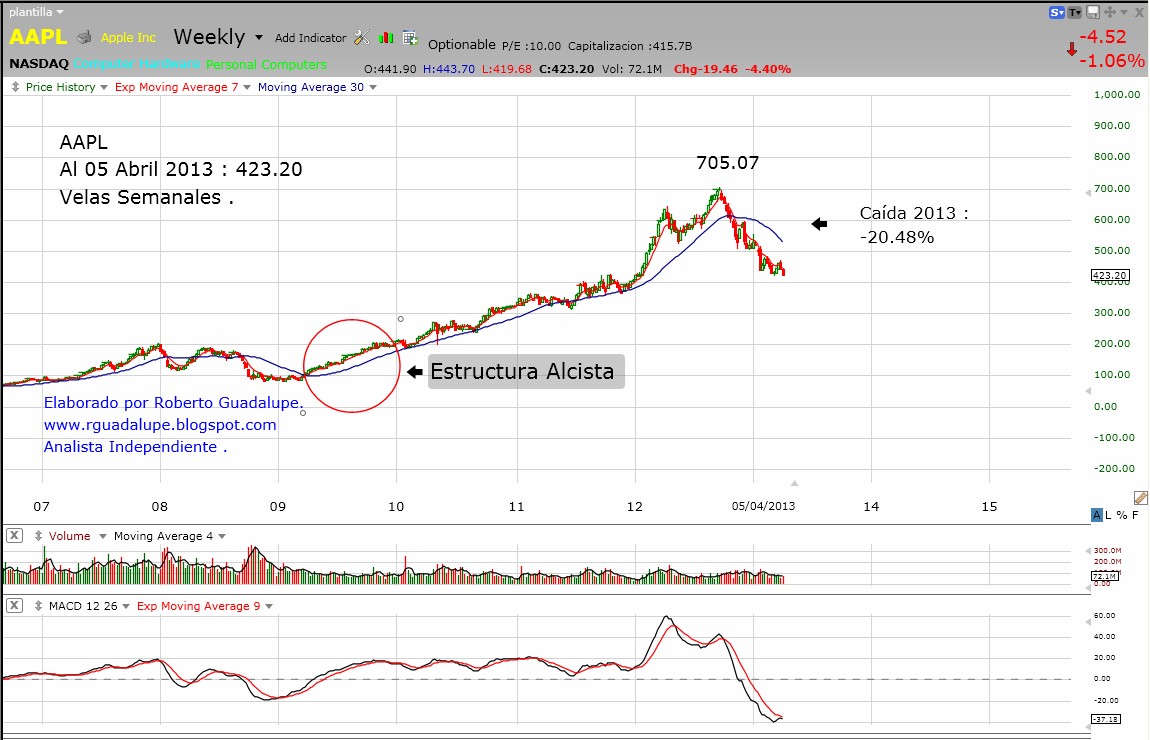Click the add data column table icon
The width and height of the screenshot is (1150, 740).
tap(410, 37)
